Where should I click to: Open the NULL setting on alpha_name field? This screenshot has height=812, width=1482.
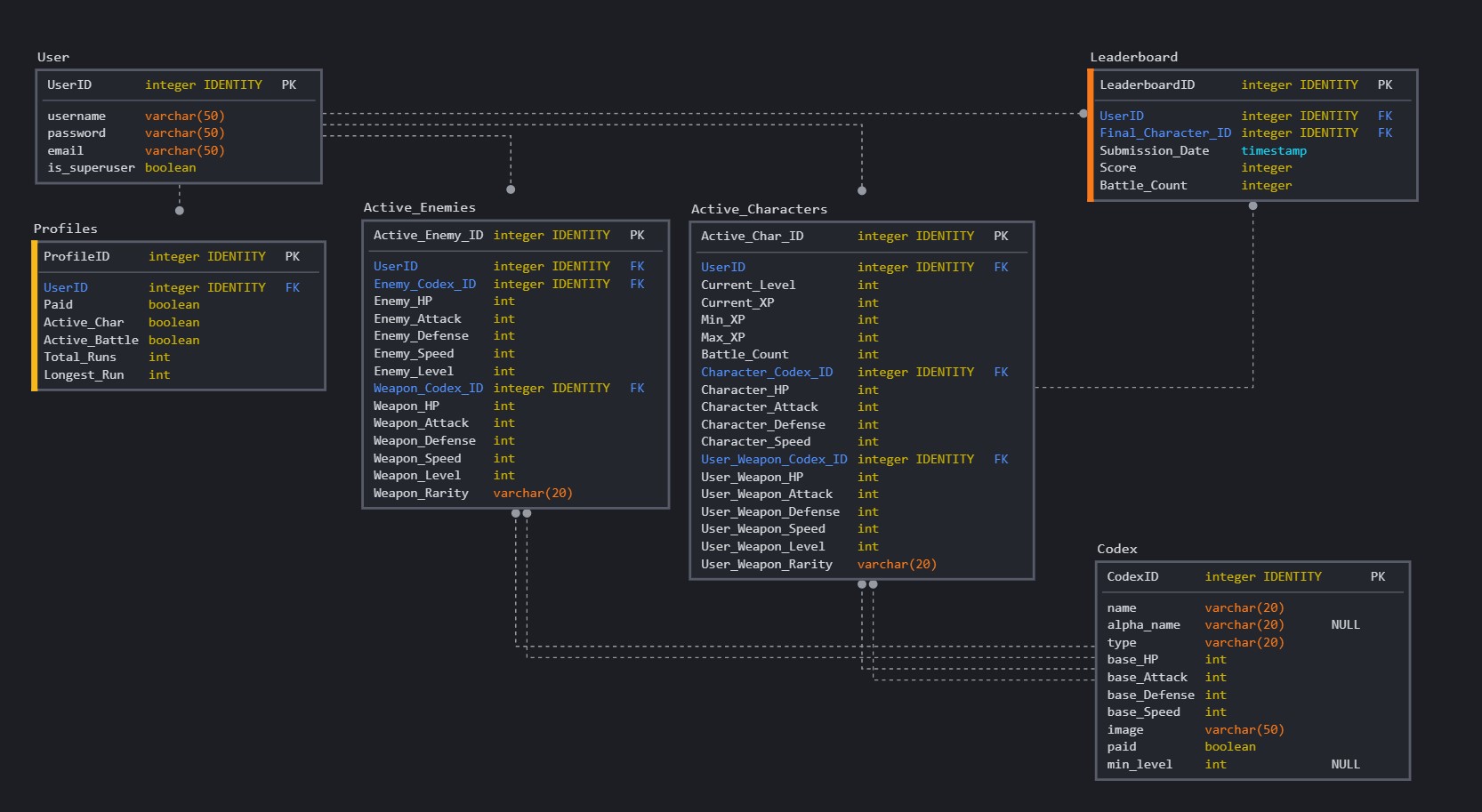1345,624
